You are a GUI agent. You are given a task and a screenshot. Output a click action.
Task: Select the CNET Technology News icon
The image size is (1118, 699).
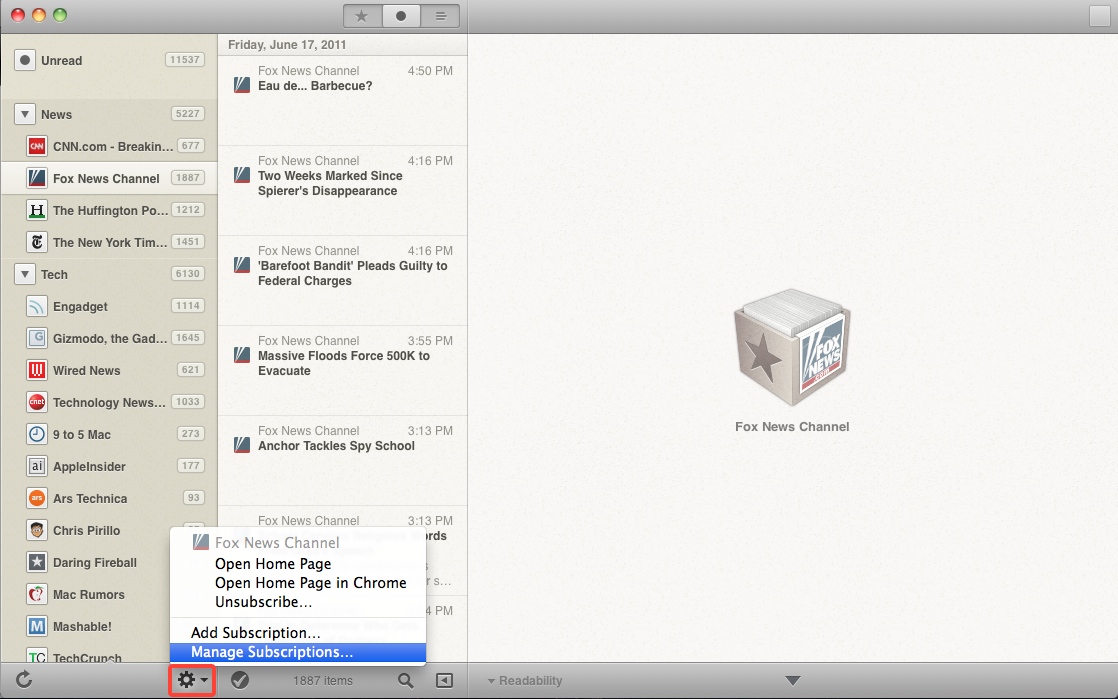click(x=36, y=402)
